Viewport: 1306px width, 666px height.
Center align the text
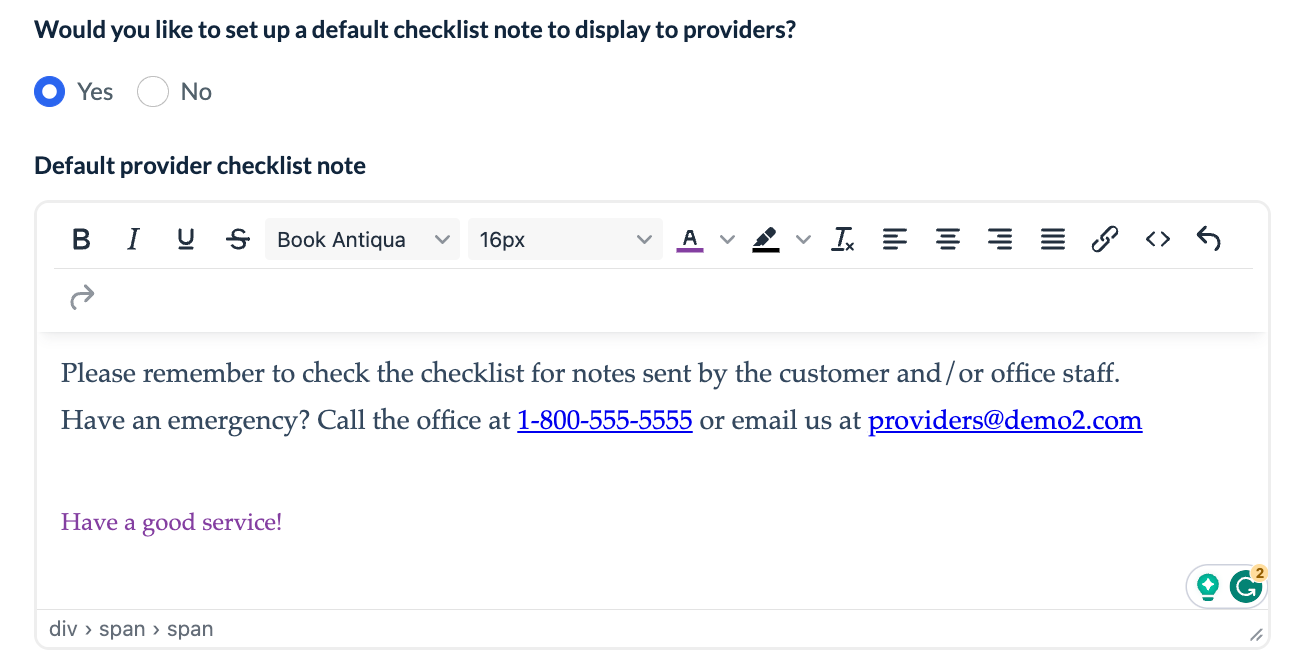(947, 239)
